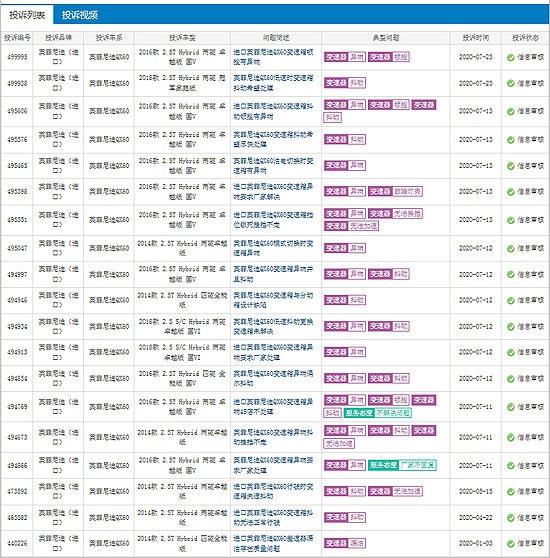Click green check icon in row 494854
550x558 pixels.
511,379
